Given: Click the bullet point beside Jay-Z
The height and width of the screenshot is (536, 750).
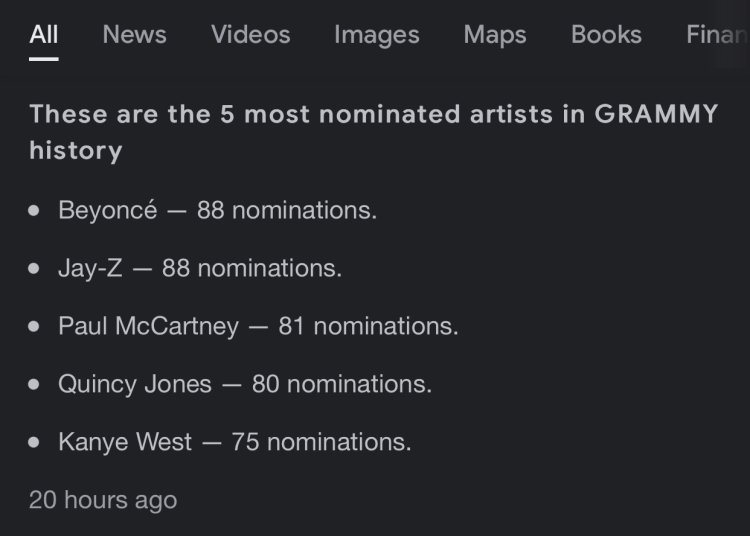Looking at the screenshot, I should click(x=35, y=270).
